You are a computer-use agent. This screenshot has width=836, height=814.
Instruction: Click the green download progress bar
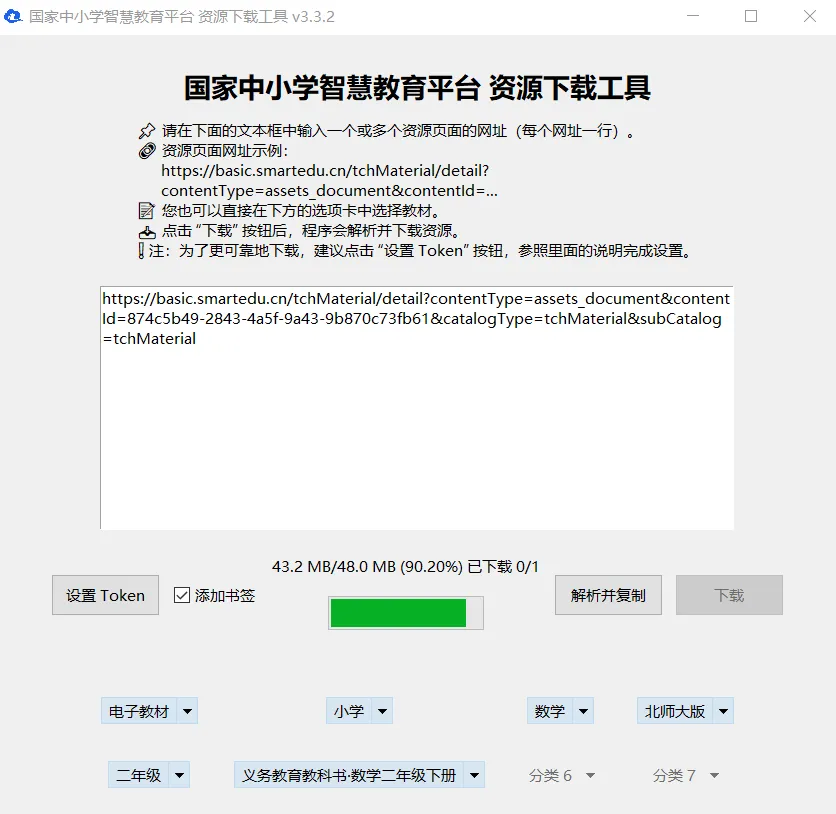coord(406,613)
